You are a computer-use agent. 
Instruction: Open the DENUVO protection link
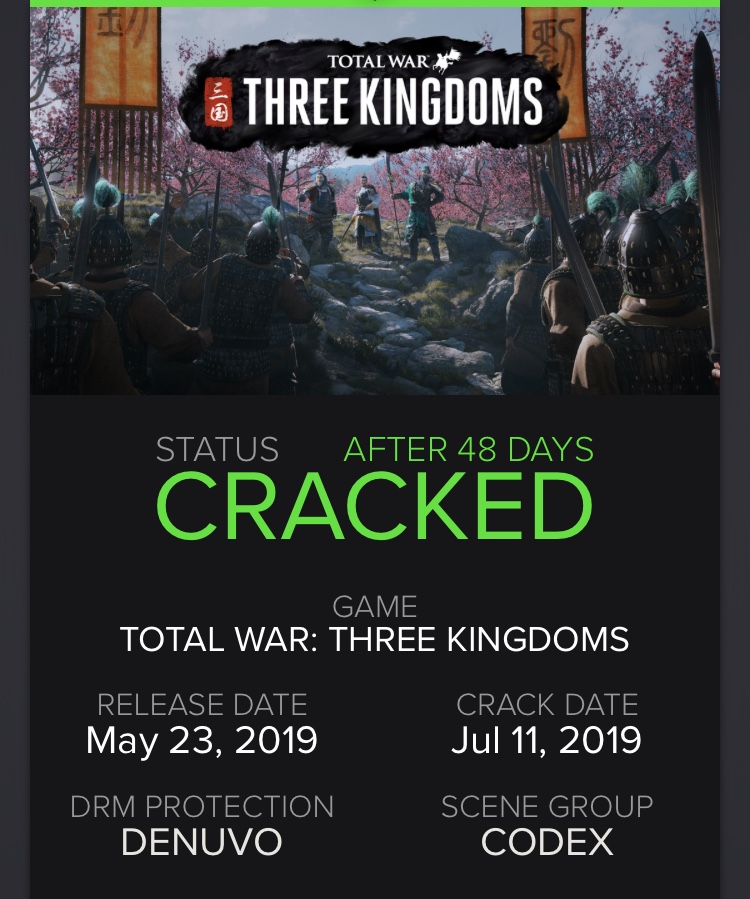click(x=202, y=842)
